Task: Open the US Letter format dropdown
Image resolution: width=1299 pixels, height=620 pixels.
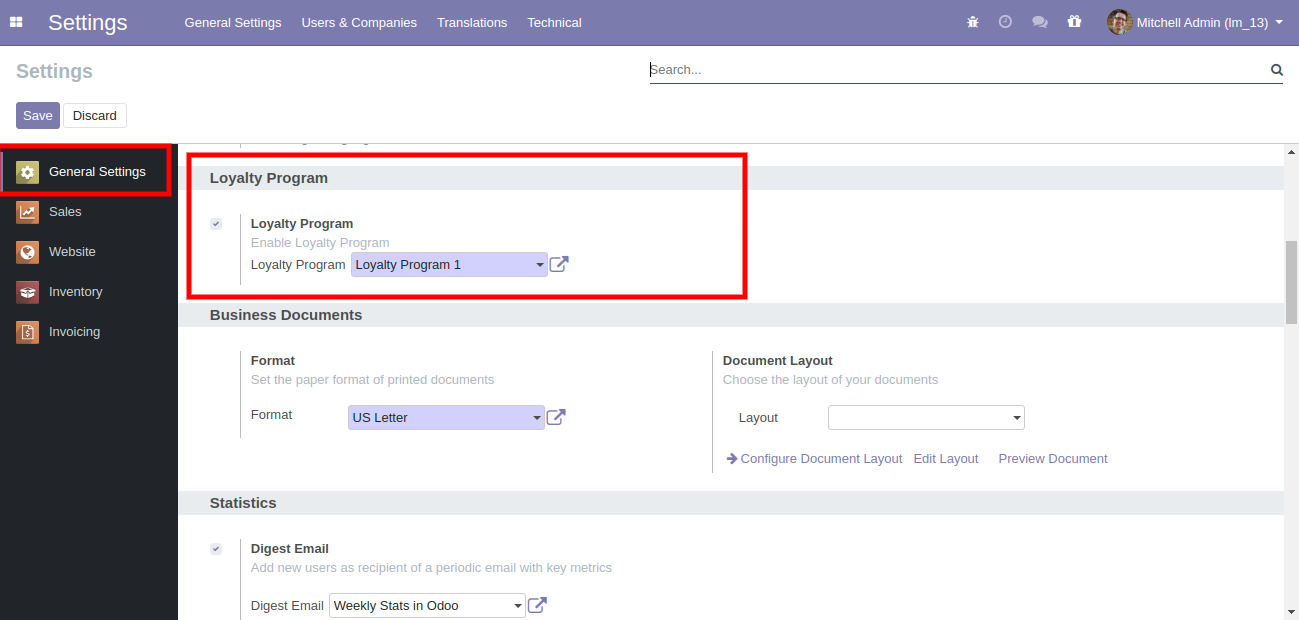Action: [x=446, y=417]
